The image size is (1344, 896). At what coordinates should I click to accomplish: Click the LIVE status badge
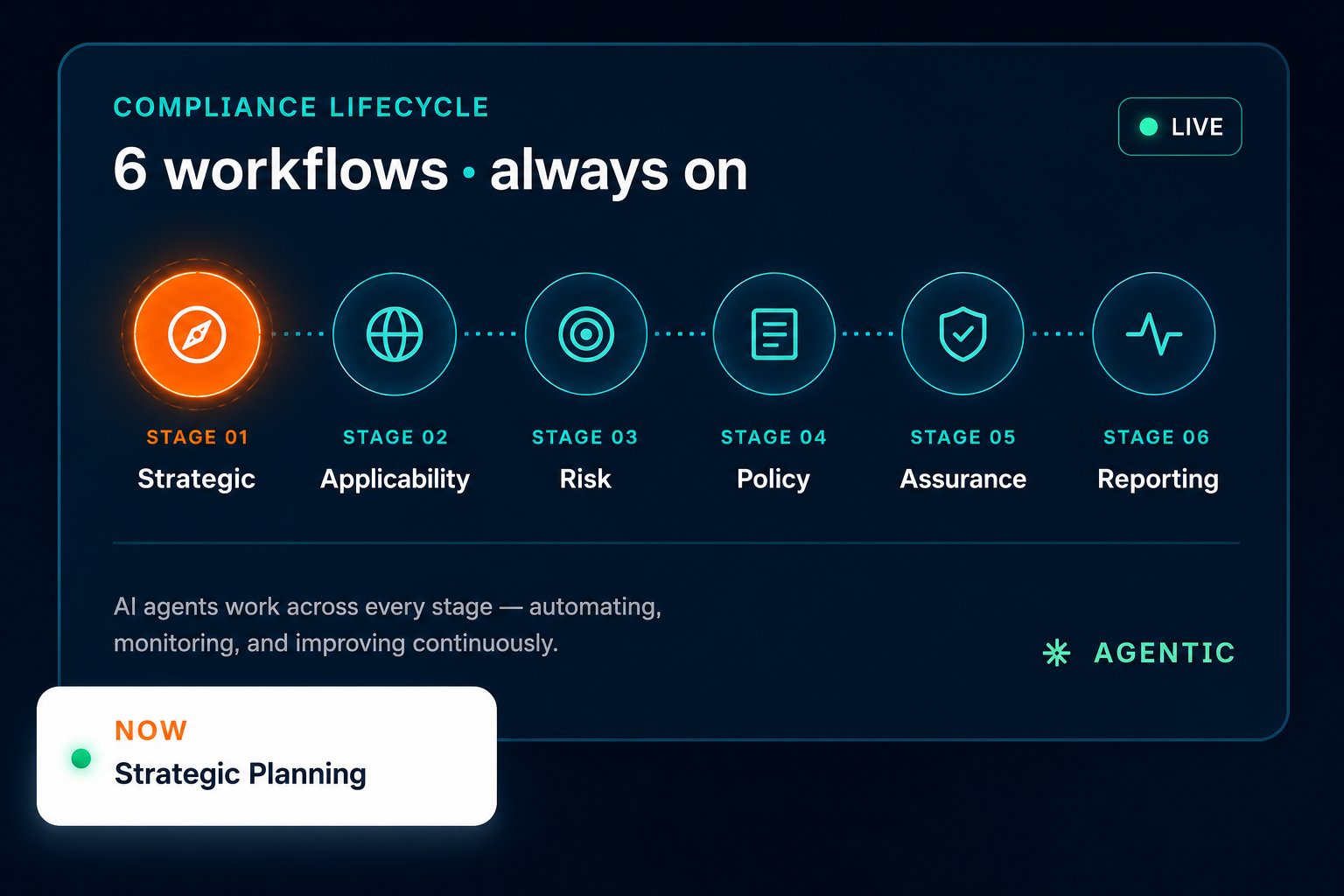(1179, 127)
